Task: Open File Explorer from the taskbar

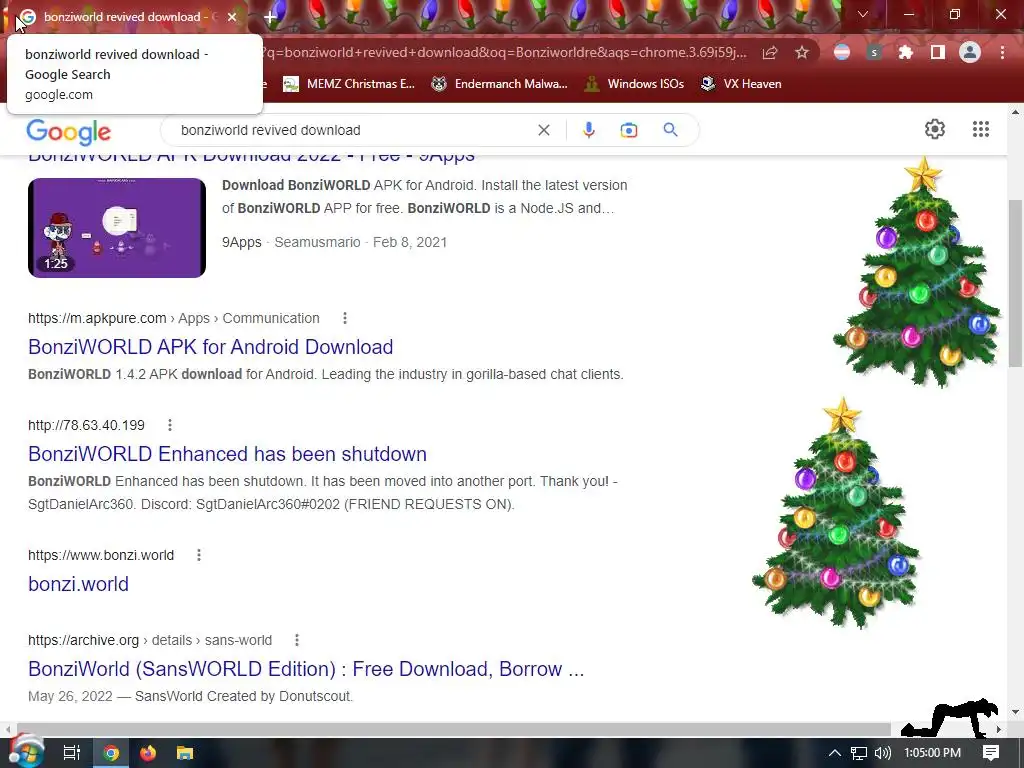Action: coord(185,753)
